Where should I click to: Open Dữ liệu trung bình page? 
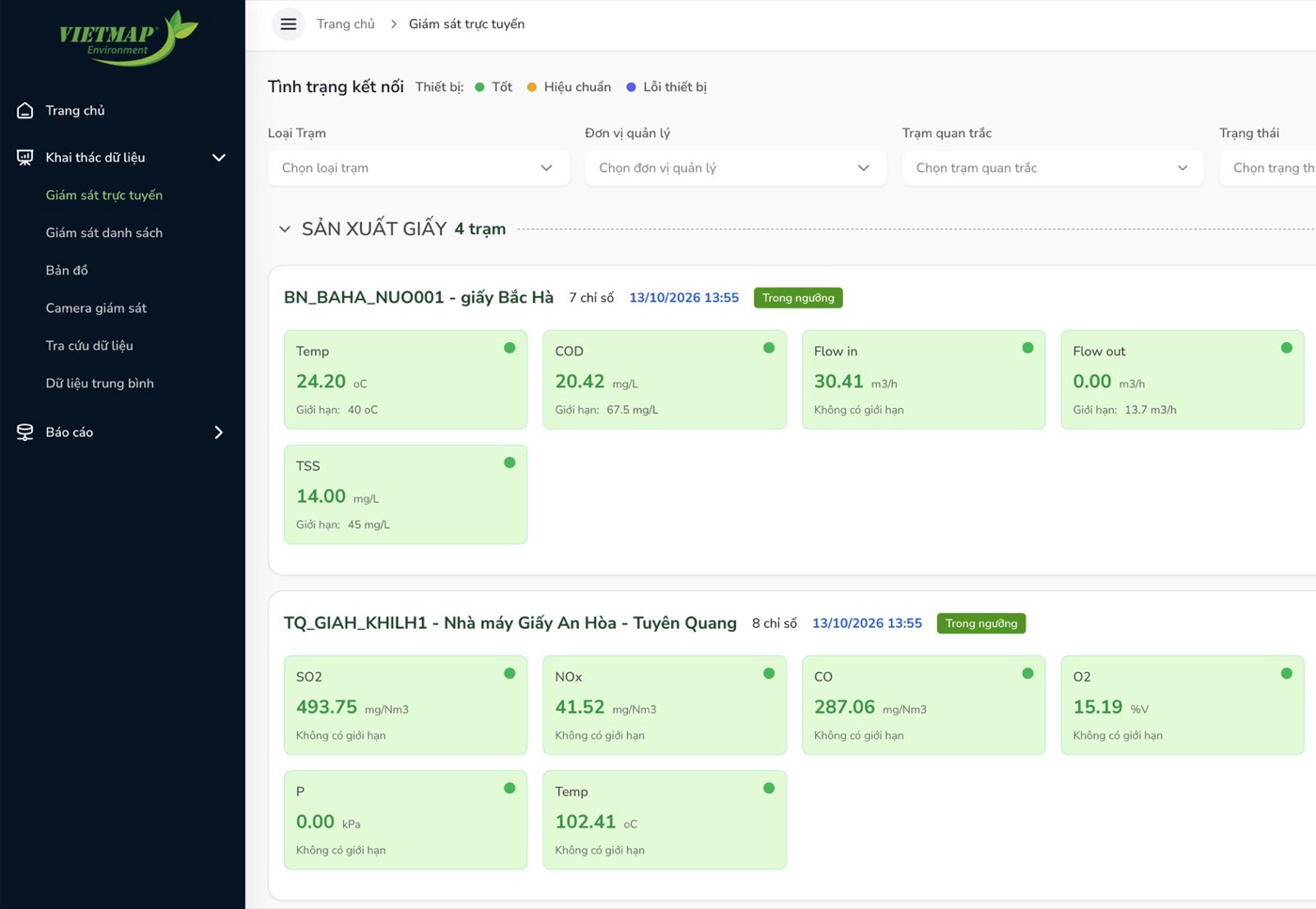click(x=100, y=383)
